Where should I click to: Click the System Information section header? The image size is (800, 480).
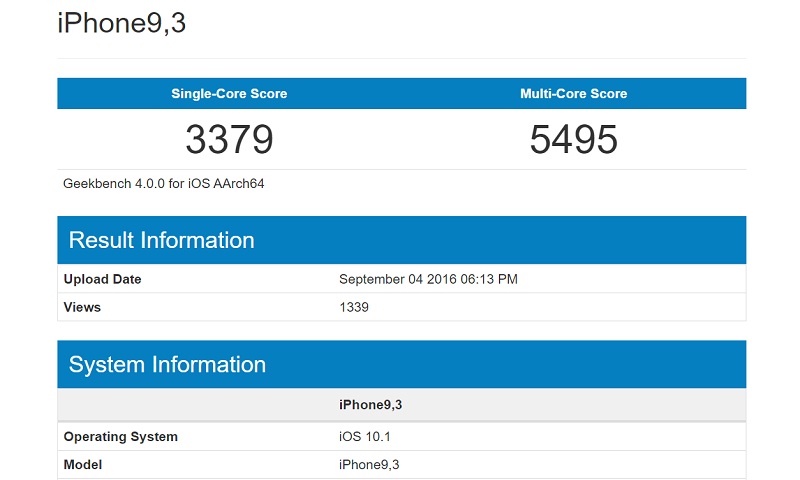tap(167, 365)
